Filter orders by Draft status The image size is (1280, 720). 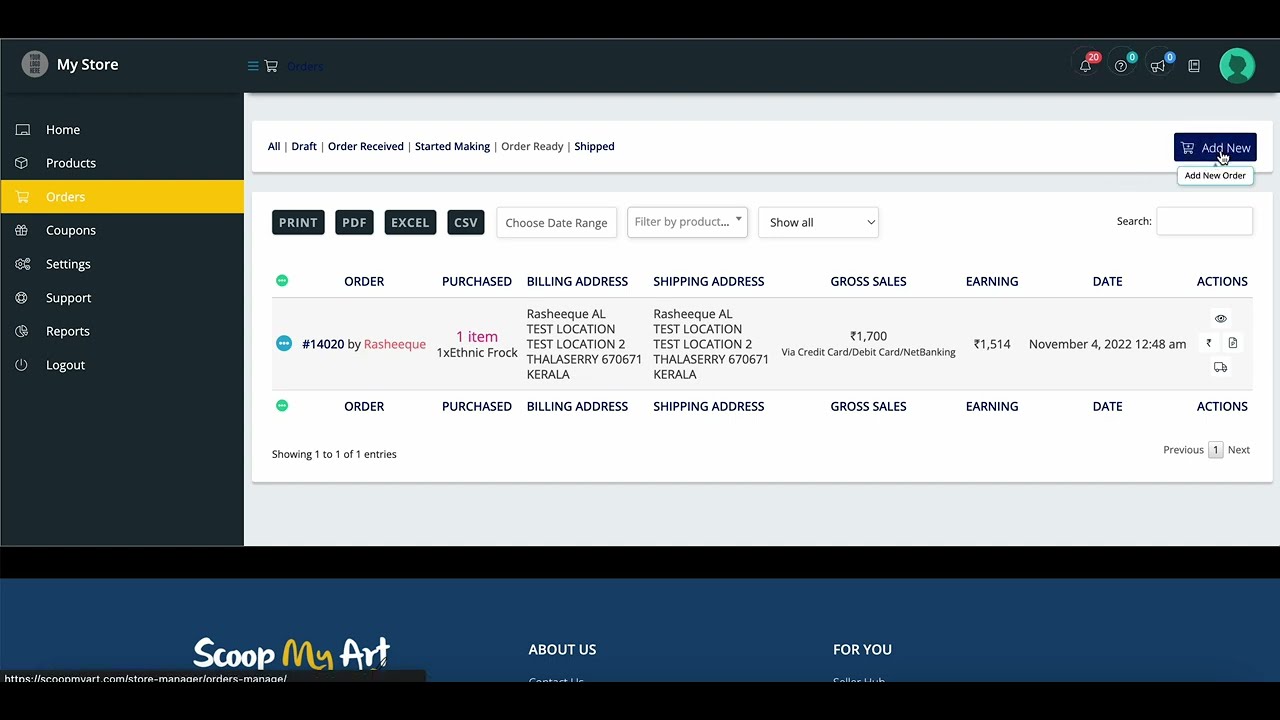(x=304, y=146)
